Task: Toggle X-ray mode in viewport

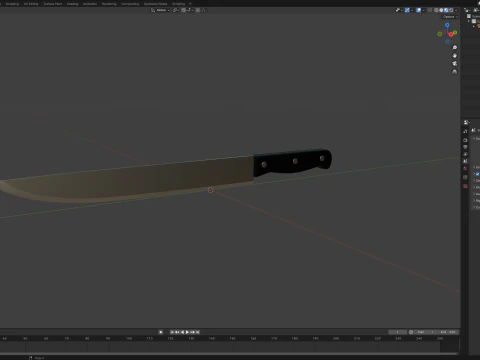Action: click(x=430, y=10)
